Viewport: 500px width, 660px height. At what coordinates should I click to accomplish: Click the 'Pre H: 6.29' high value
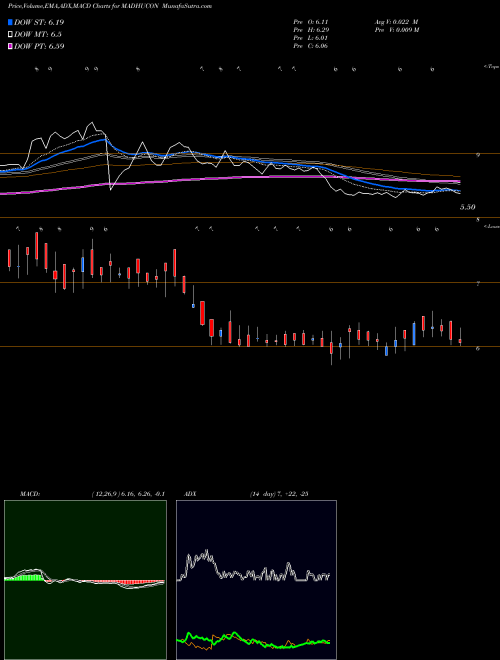tap(311, 30)
